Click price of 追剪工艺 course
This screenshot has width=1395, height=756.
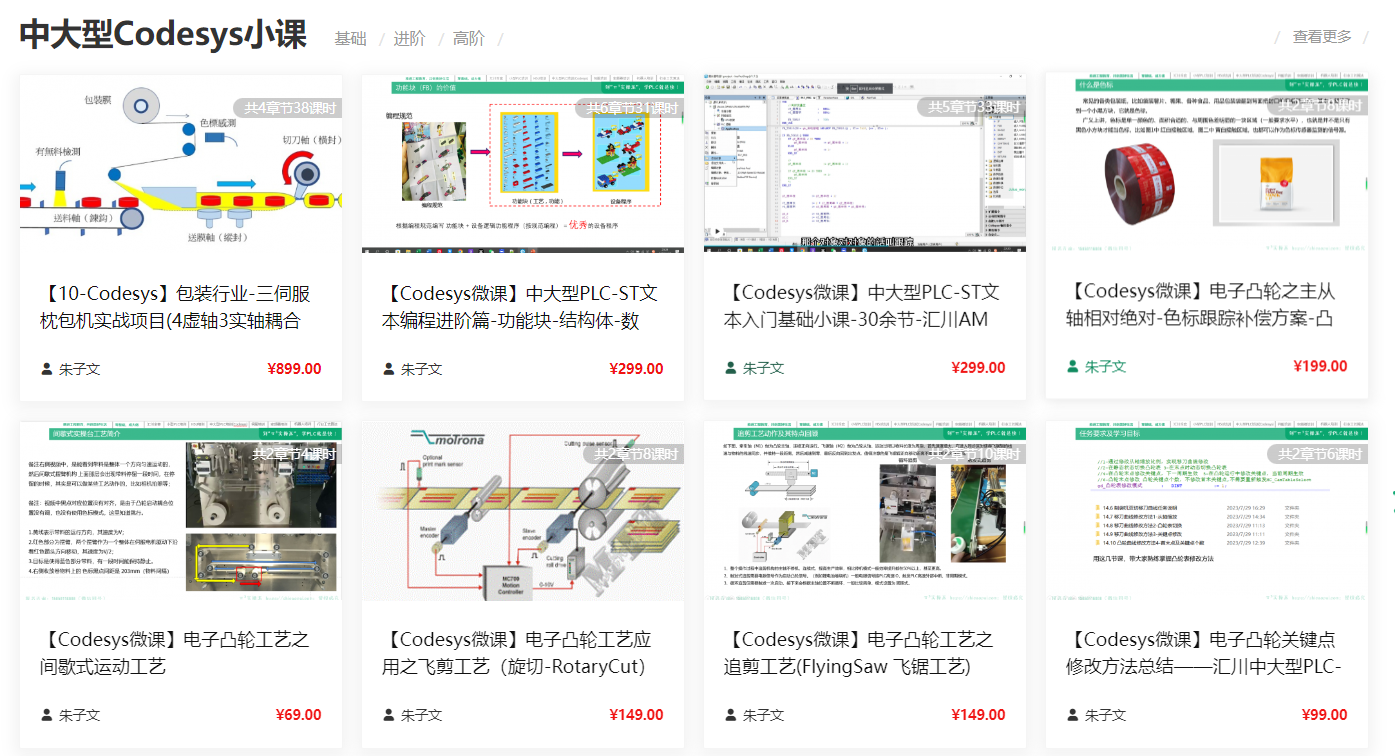978,715
